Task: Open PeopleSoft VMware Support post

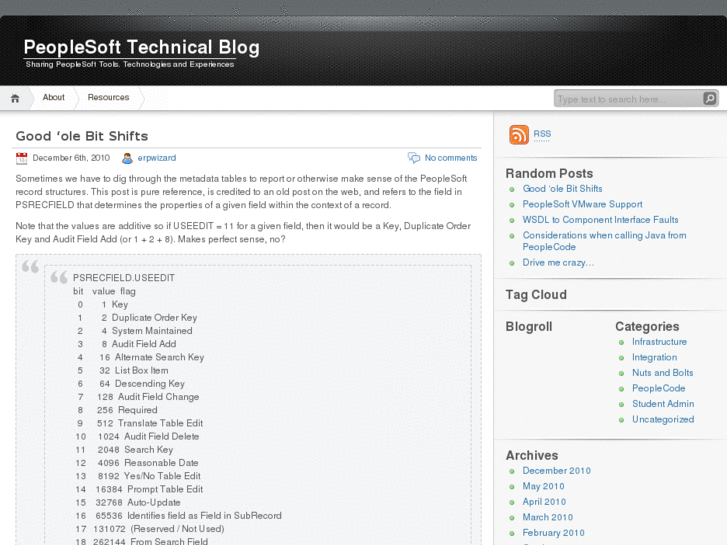Action: (x=582, y=204)
